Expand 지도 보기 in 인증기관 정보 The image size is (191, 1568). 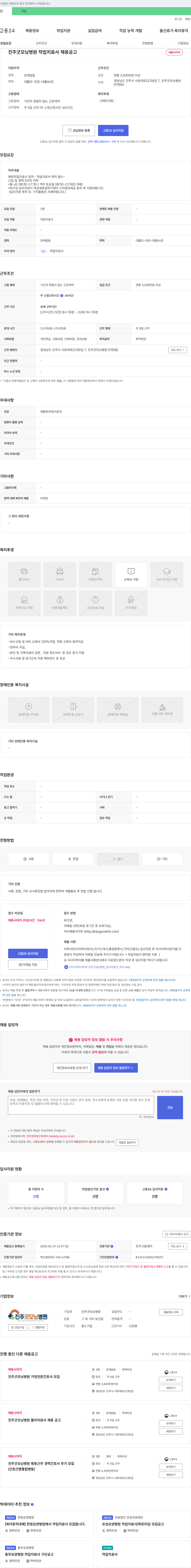(x=178, y=1246)
